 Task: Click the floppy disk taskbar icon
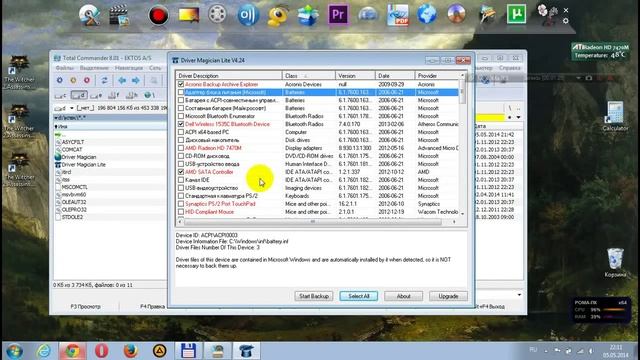coord(188,351)
